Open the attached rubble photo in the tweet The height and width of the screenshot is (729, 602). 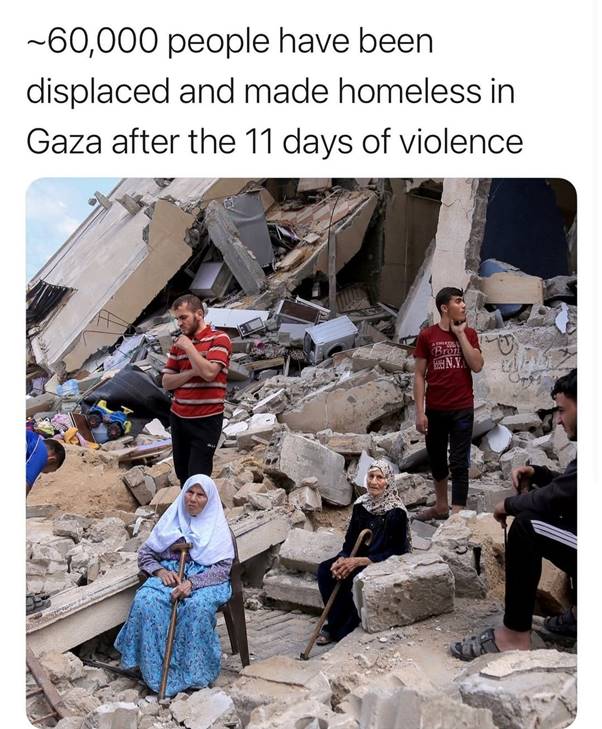coord(301,453)
